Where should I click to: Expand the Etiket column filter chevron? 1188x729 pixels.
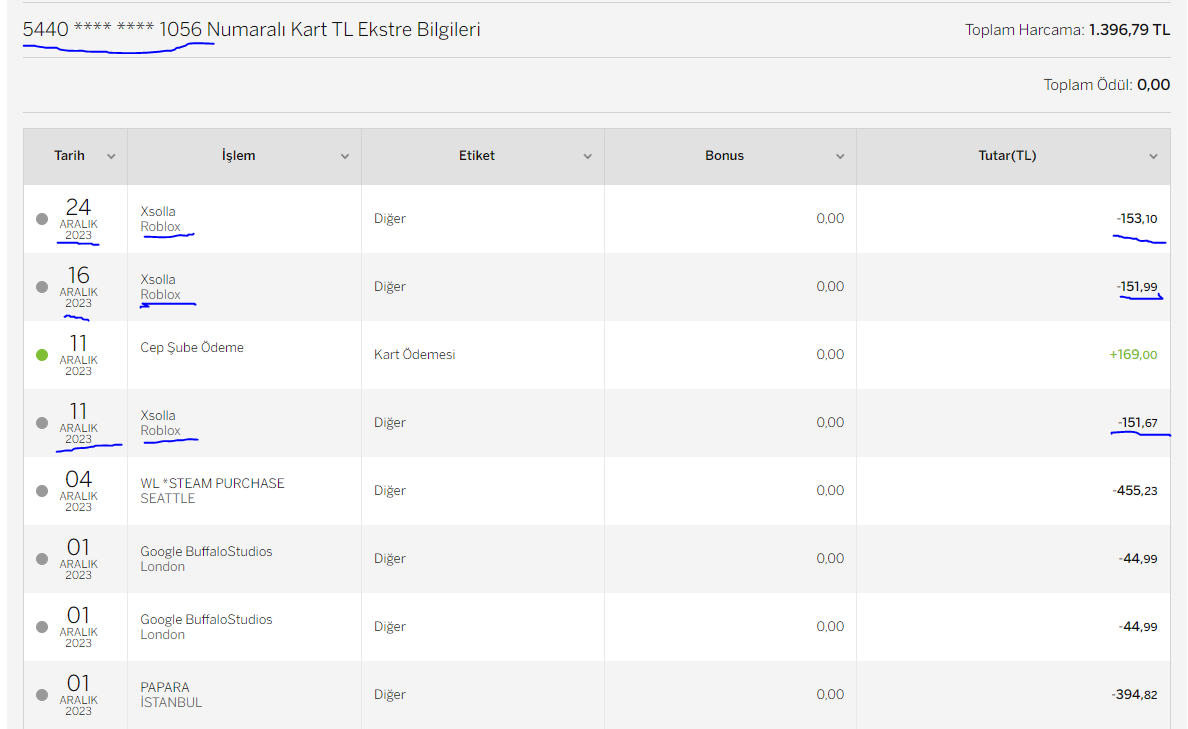point(587,156)
